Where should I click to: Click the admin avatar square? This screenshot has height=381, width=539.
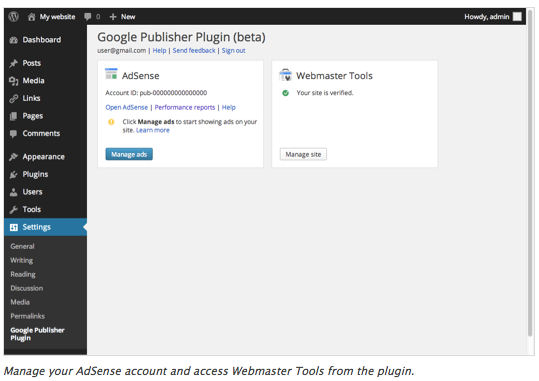[517, 17]
